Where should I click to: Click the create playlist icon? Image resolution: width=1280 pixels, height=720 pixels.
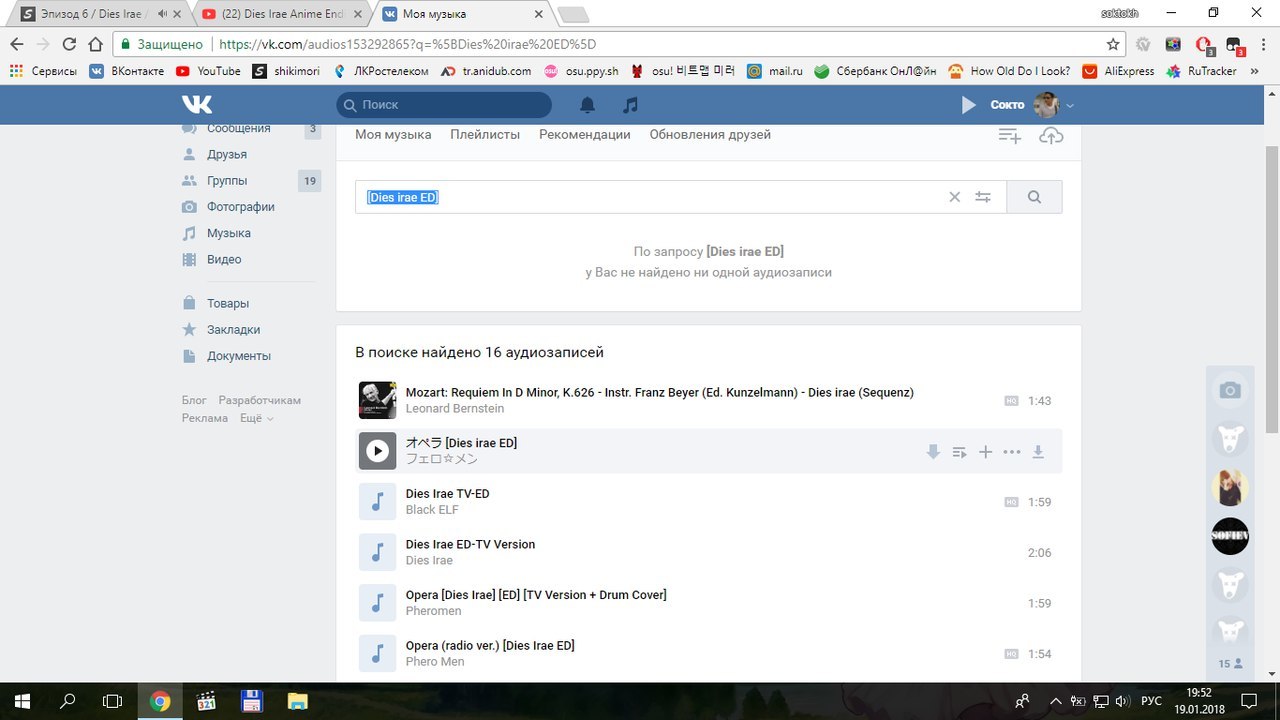click(x=1009, y=135)
